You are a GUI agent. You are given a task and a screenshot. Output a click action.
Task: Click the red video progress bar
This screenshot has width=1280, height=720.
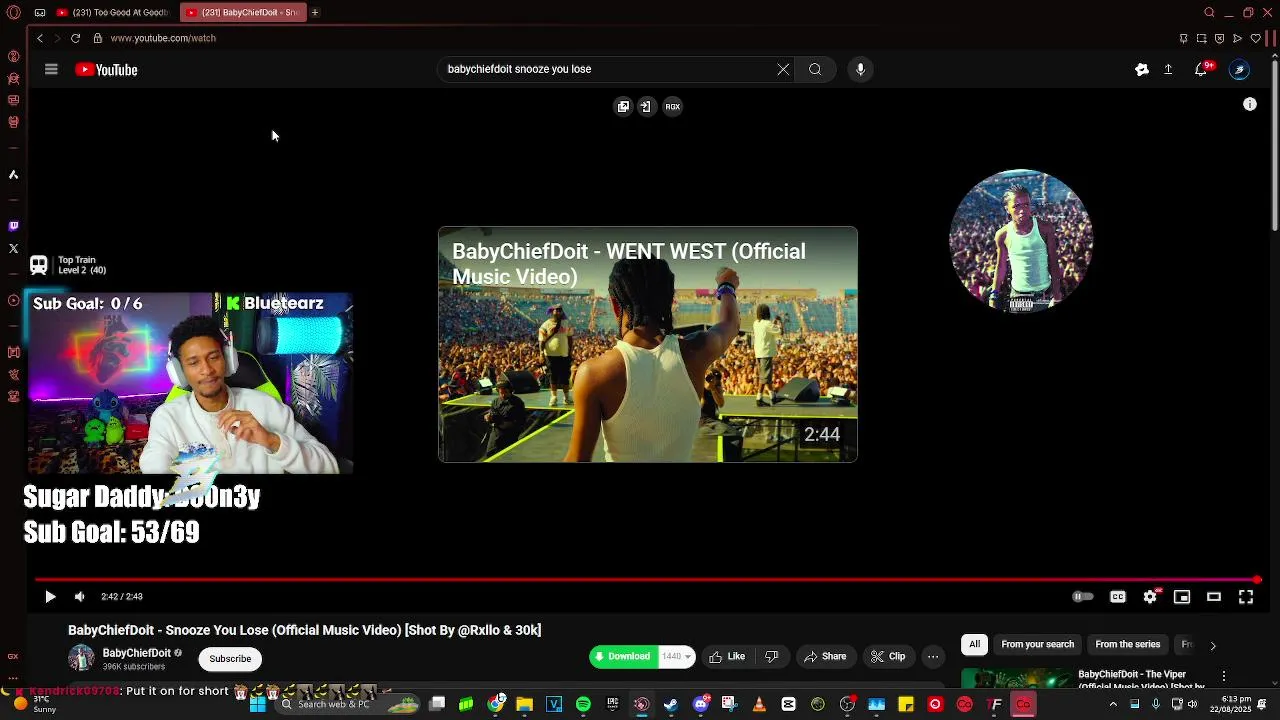click(646, 580)
